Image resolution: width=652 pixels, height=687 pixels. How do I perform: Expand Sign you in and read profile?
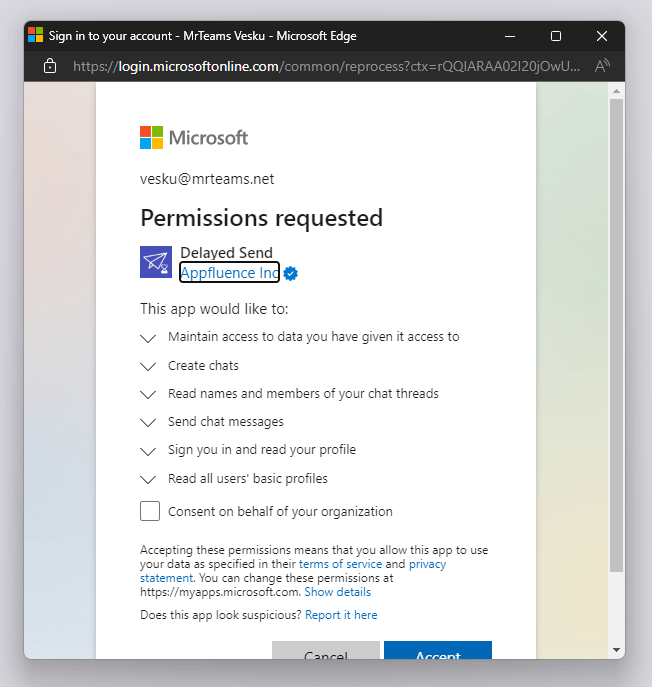(150, 450)
